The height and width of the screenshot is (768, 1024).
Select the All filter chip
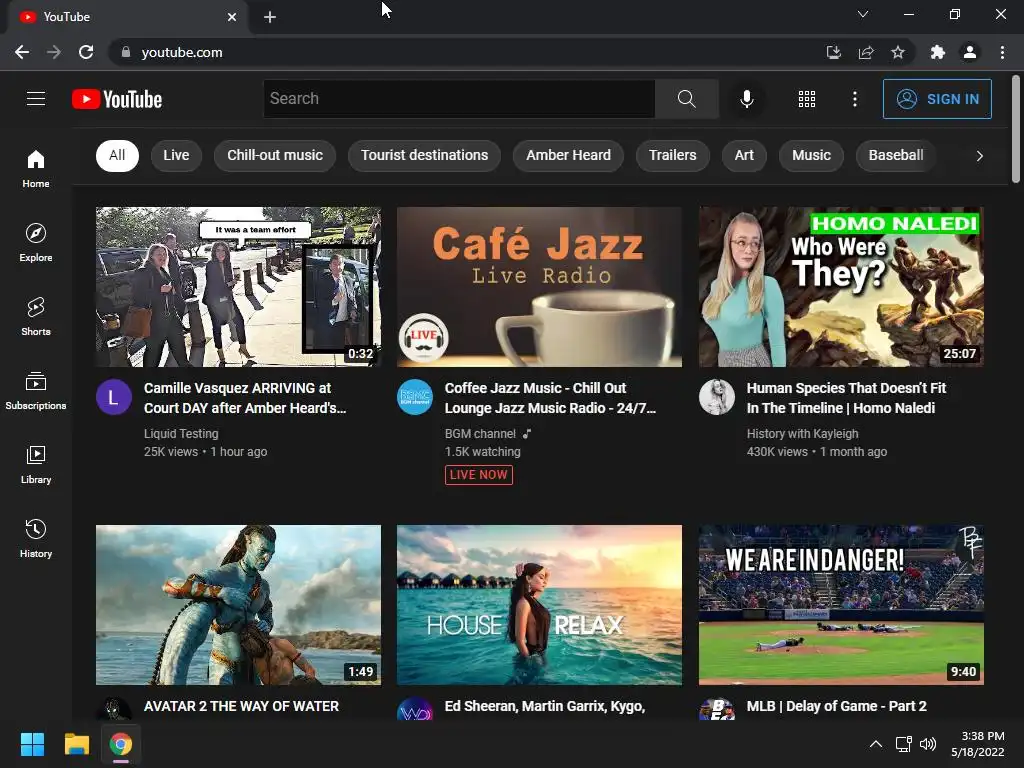pyautogui.click(x=118, y=155)
